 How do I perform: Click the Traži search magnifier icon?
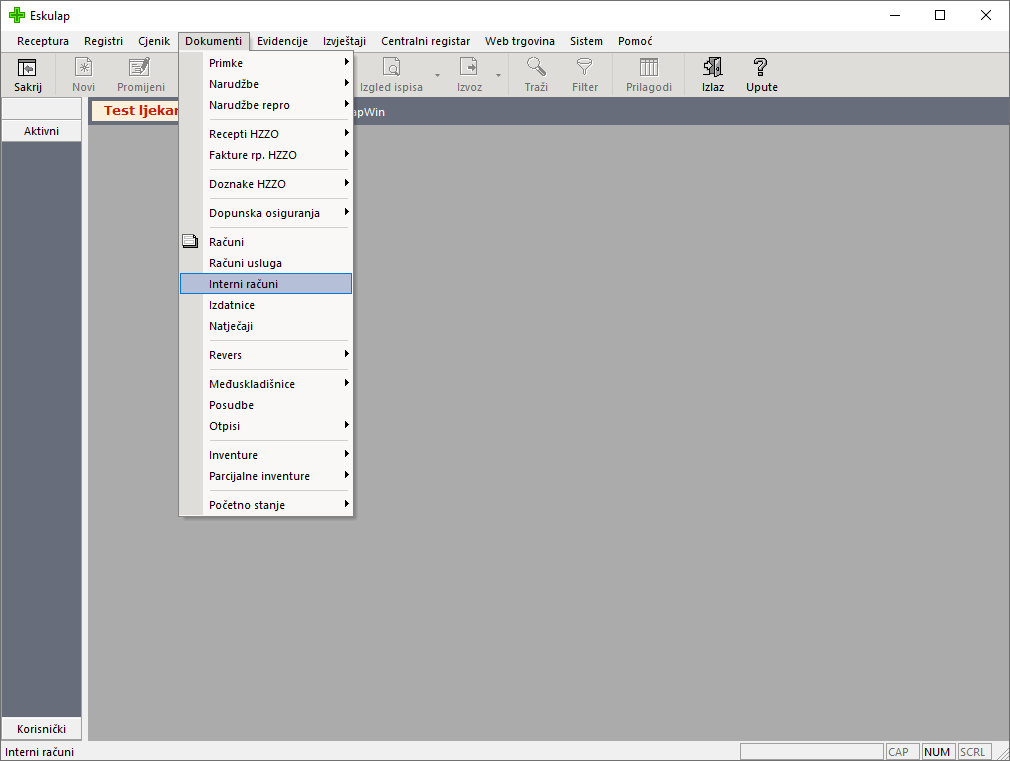(x=537, y=68)
